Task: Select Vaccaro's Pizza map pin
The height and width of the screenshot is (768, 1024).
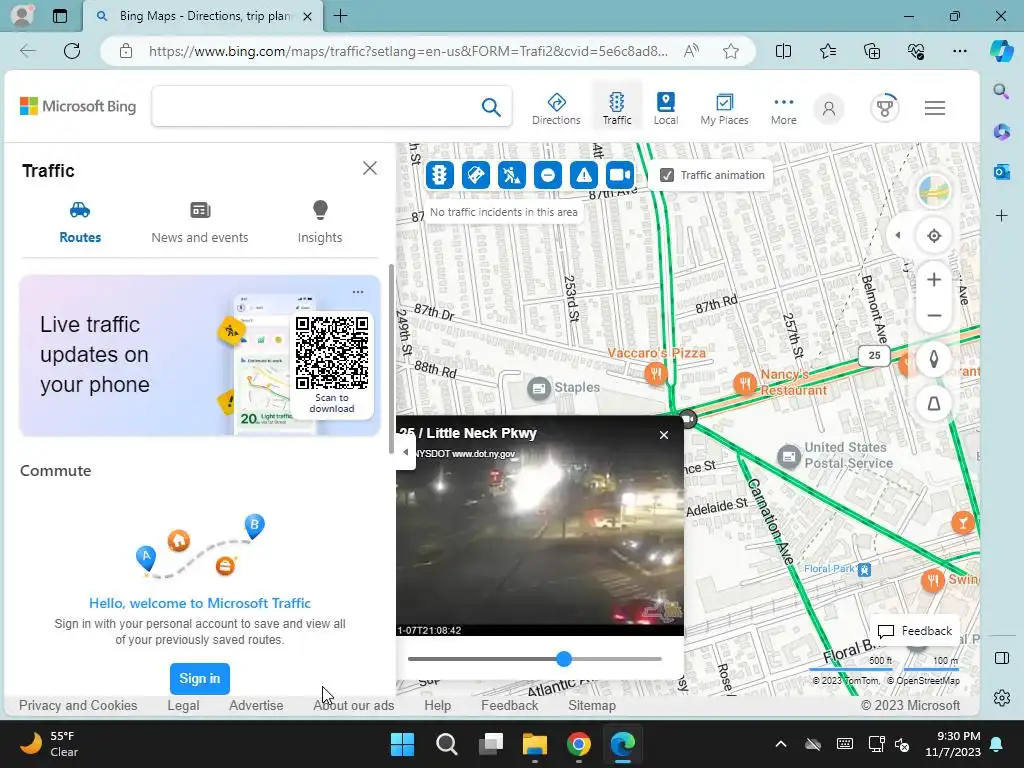Action: (656, 374)
